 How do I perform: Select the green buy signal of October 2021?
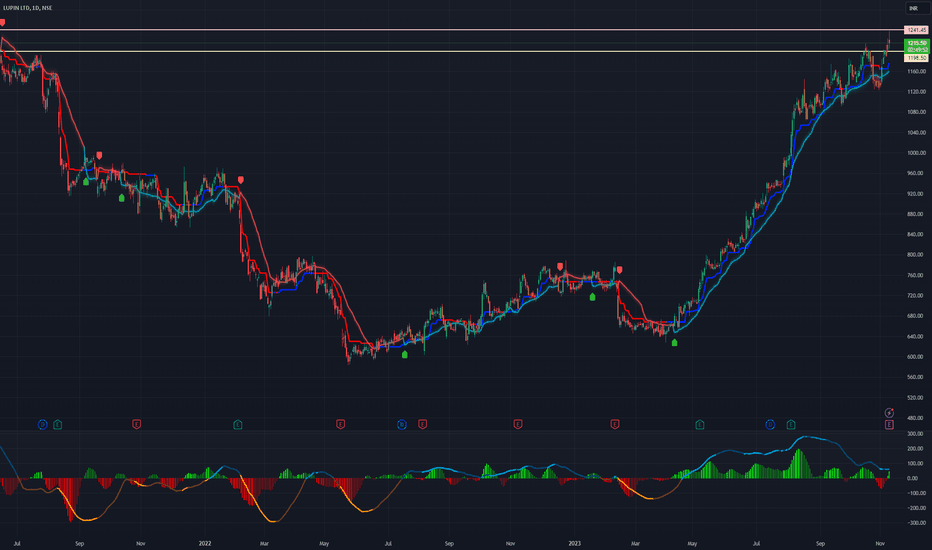tap(122, 197)
